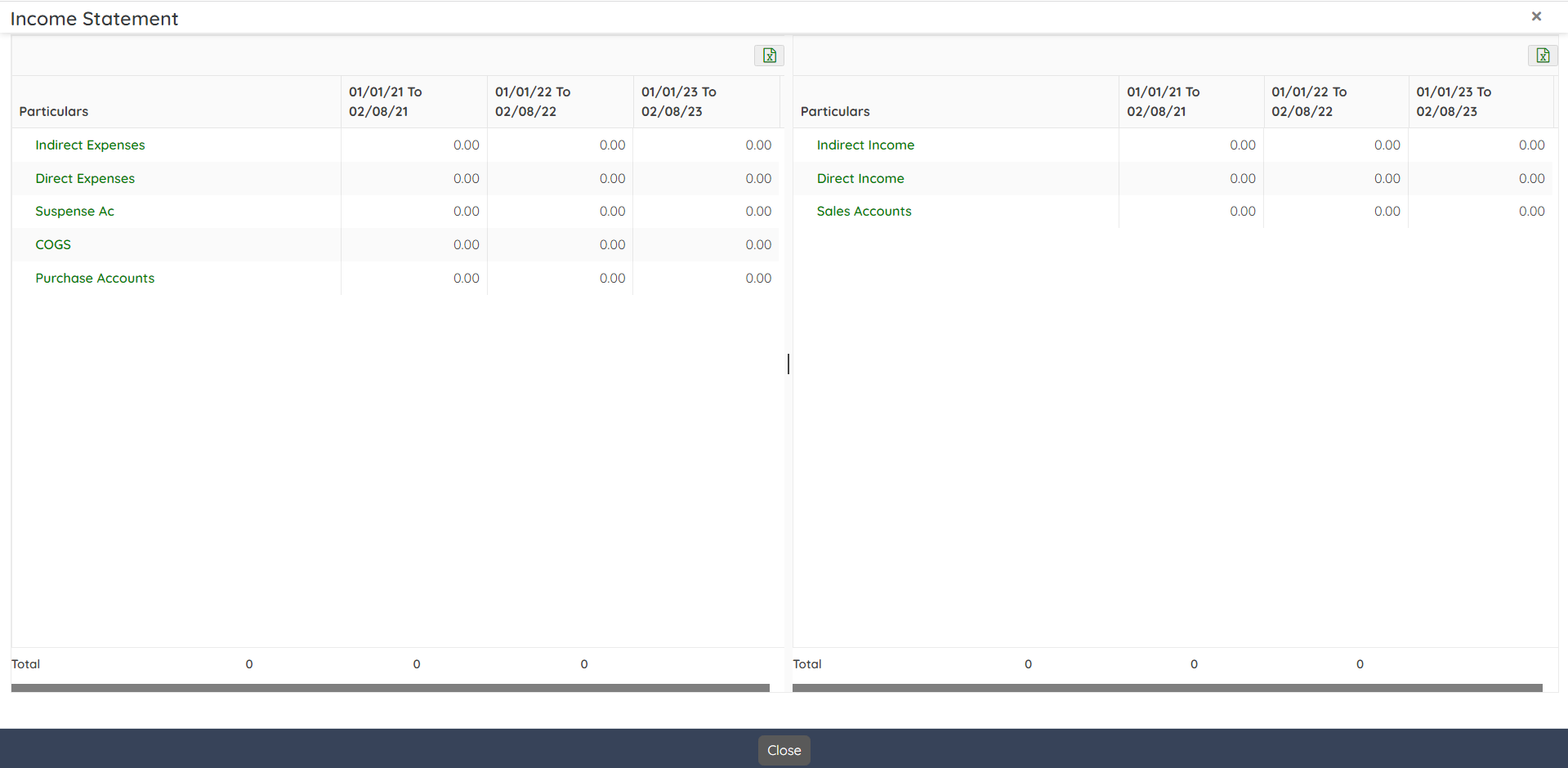
Task: Click the income table horizontal scrollbar
Action: tap(1167, 688)
